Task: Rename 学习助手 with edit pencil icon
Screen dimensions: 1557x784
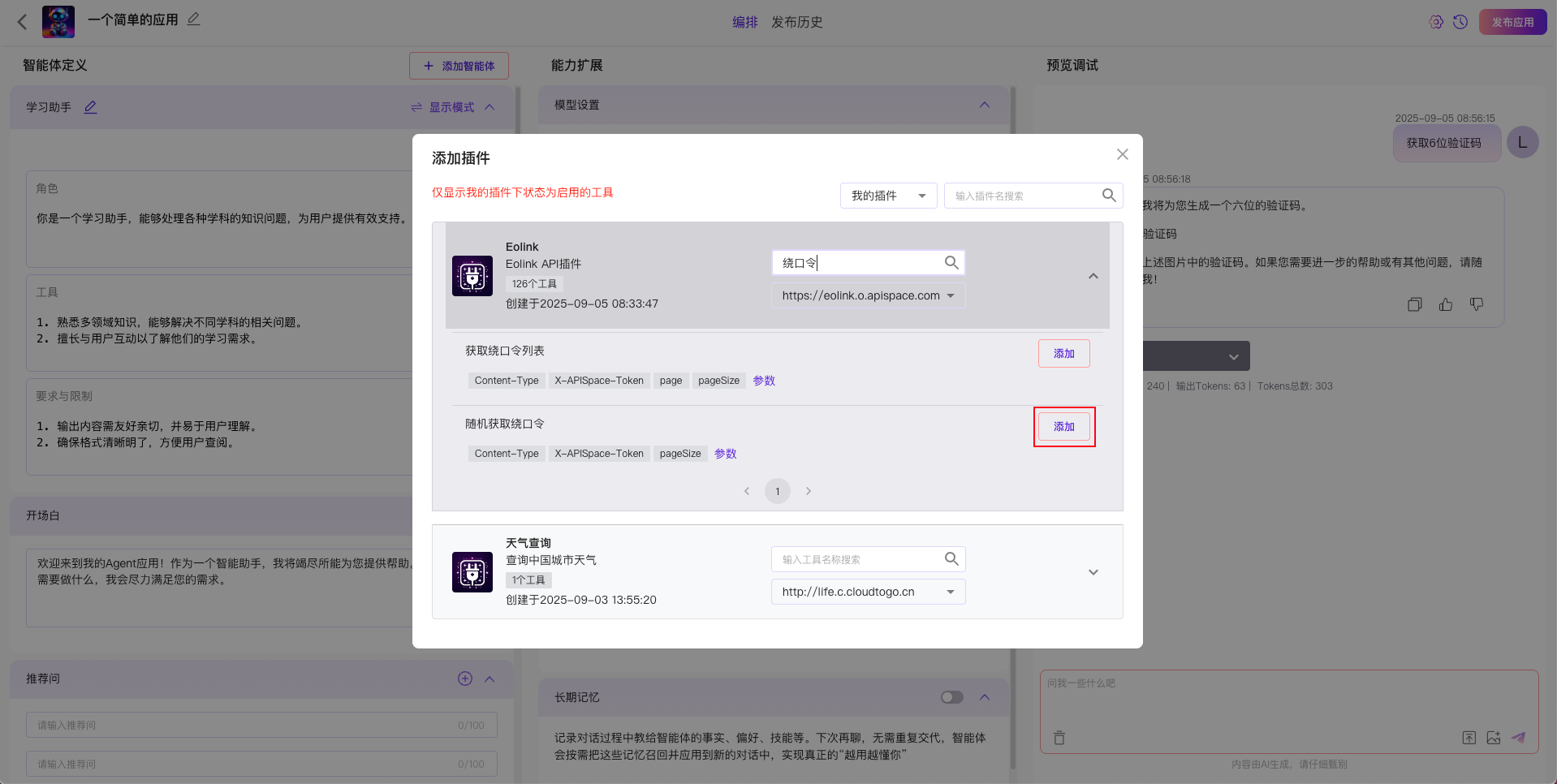Action: (x=90, y=107)
